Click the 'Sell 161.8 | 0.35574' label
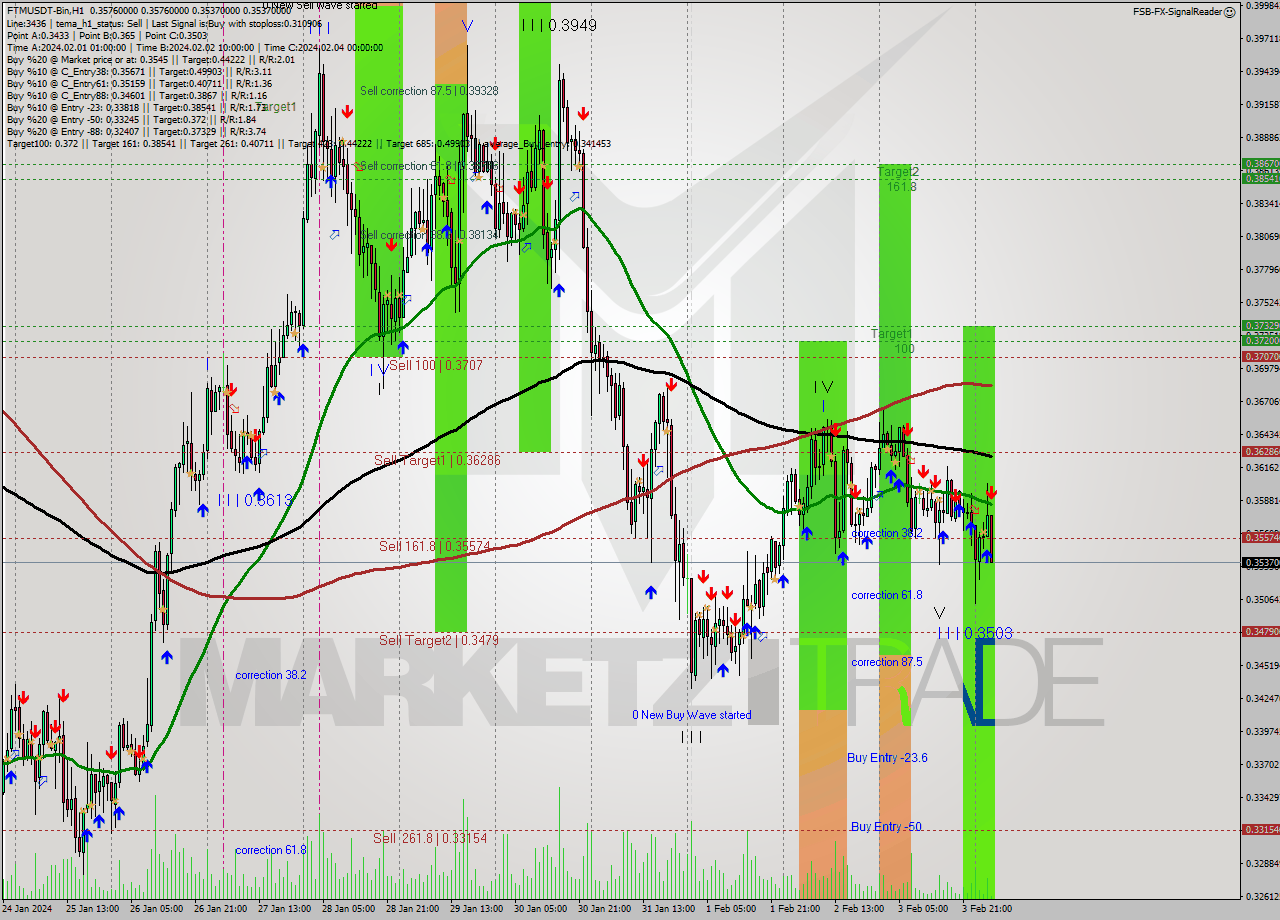The height and width of the screenshot is (920, 1280). click(434, 546)
